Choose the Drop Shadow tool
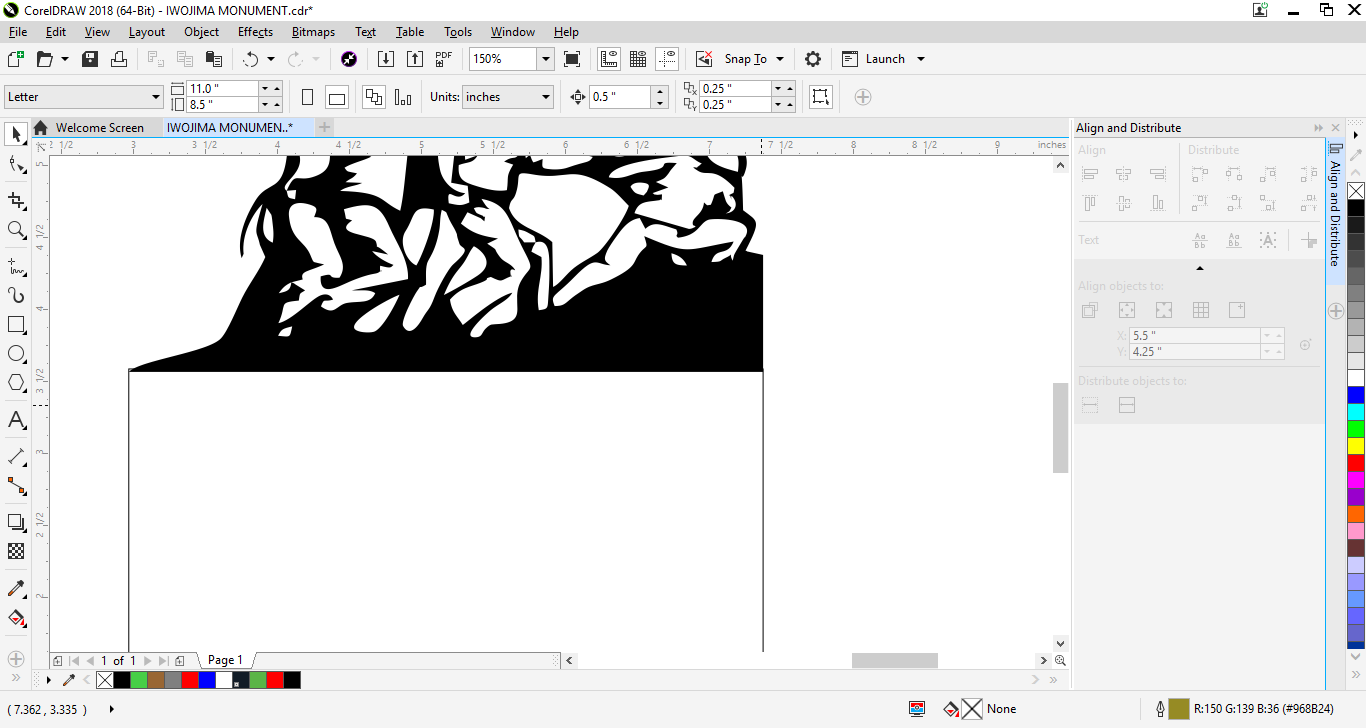 click(17, 522)
